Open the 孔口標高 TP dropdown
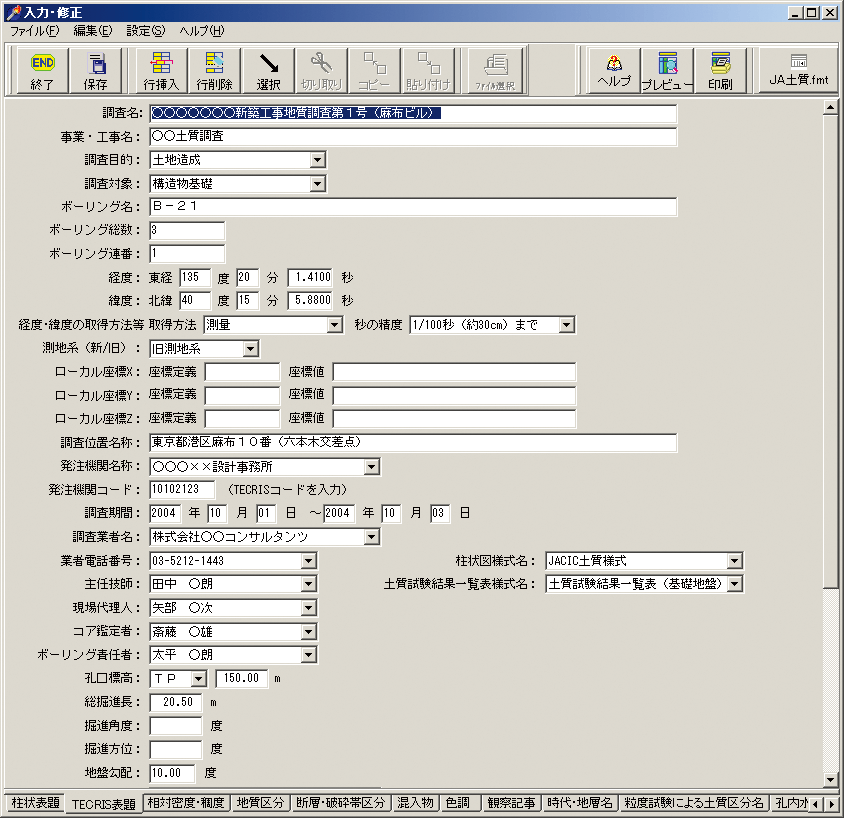Viewport: 844px width, 818px height. click(x=199, y=679)
